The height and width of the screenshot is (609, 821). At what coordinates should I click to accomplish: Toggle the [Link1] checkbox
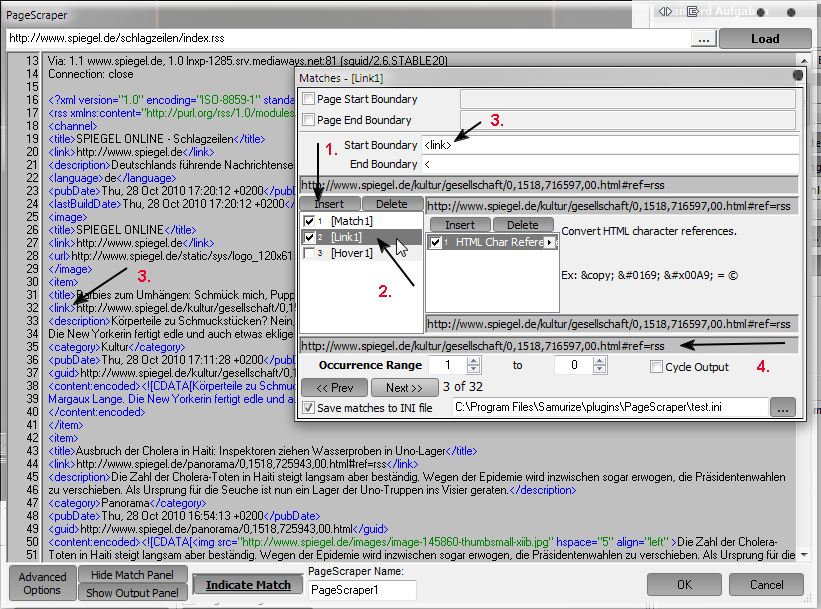tap(309, 237)
